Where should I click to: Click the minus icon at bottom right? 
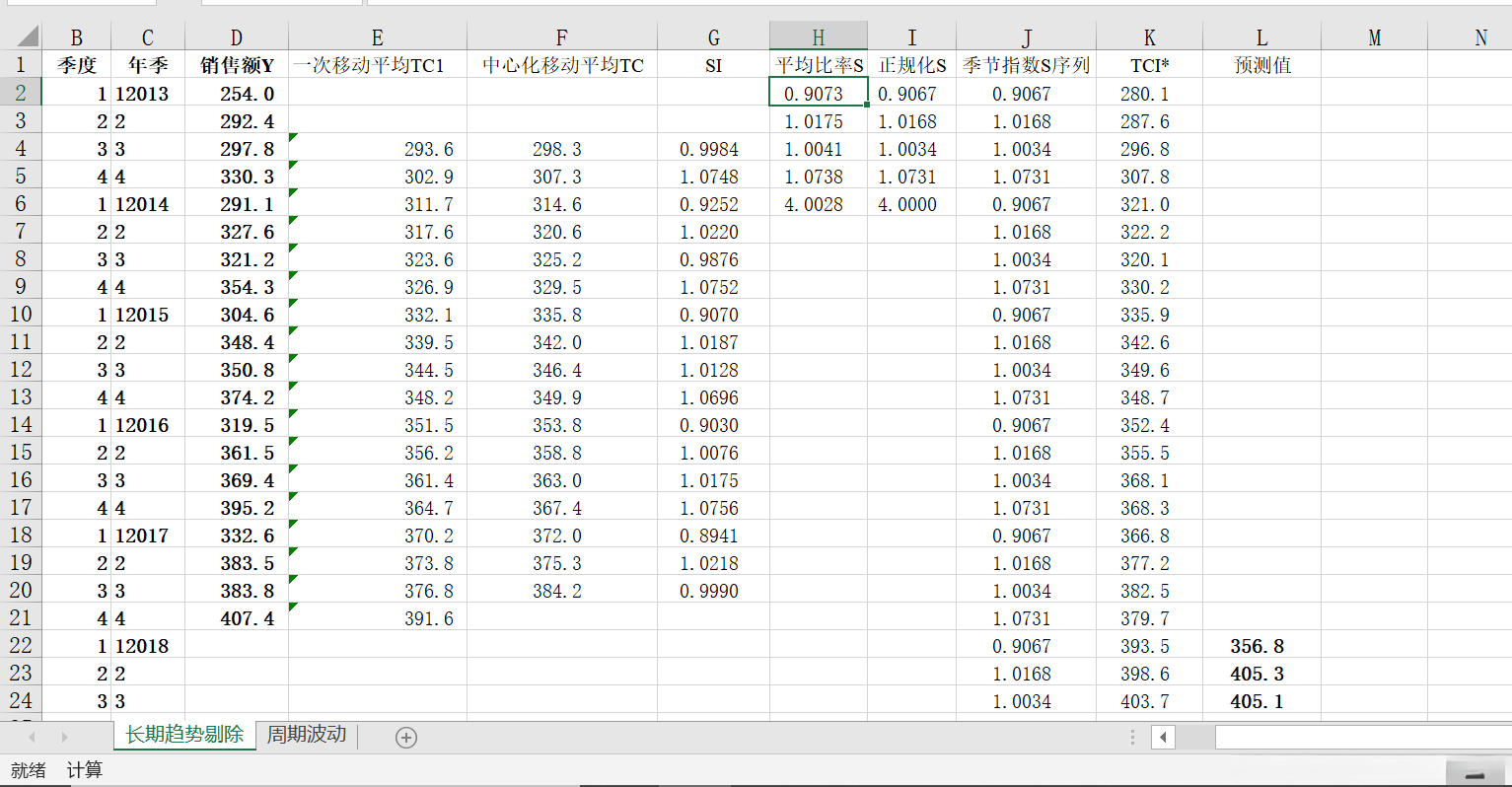point(1476,776)
